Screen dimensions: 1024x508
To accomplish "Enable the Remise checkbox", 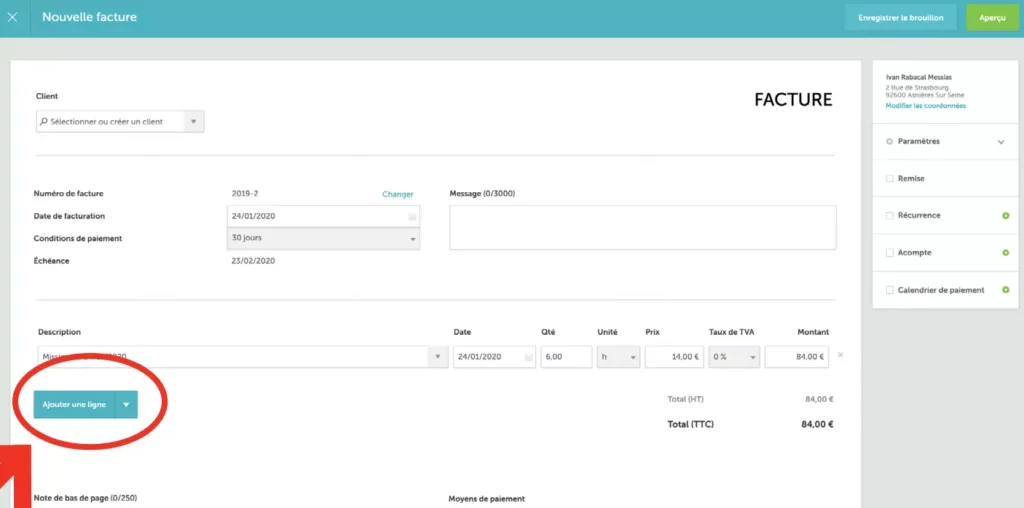I will click(x=890, y=179).
